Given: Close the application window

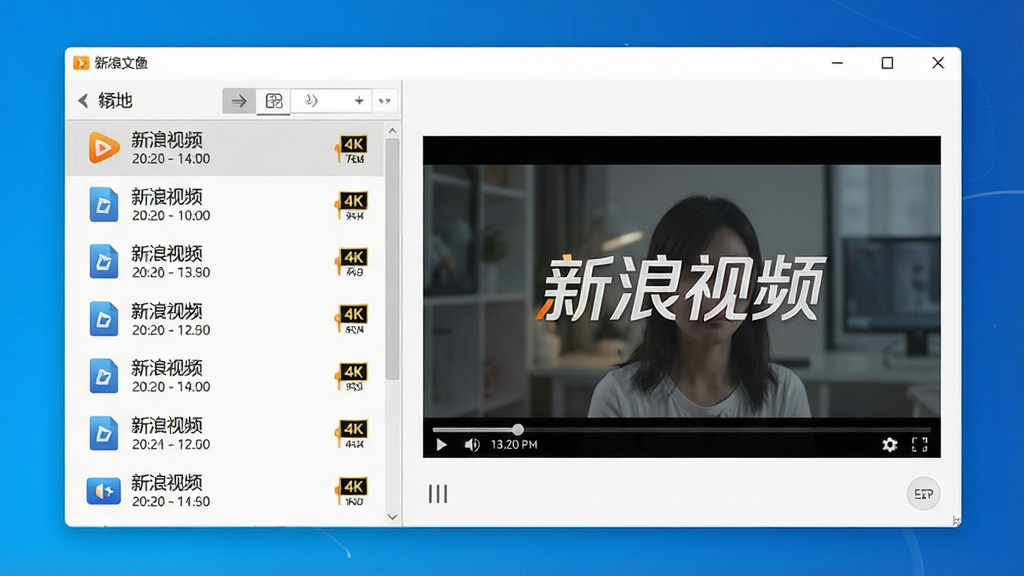Looking at the screenshot, I should coord(938,63).
